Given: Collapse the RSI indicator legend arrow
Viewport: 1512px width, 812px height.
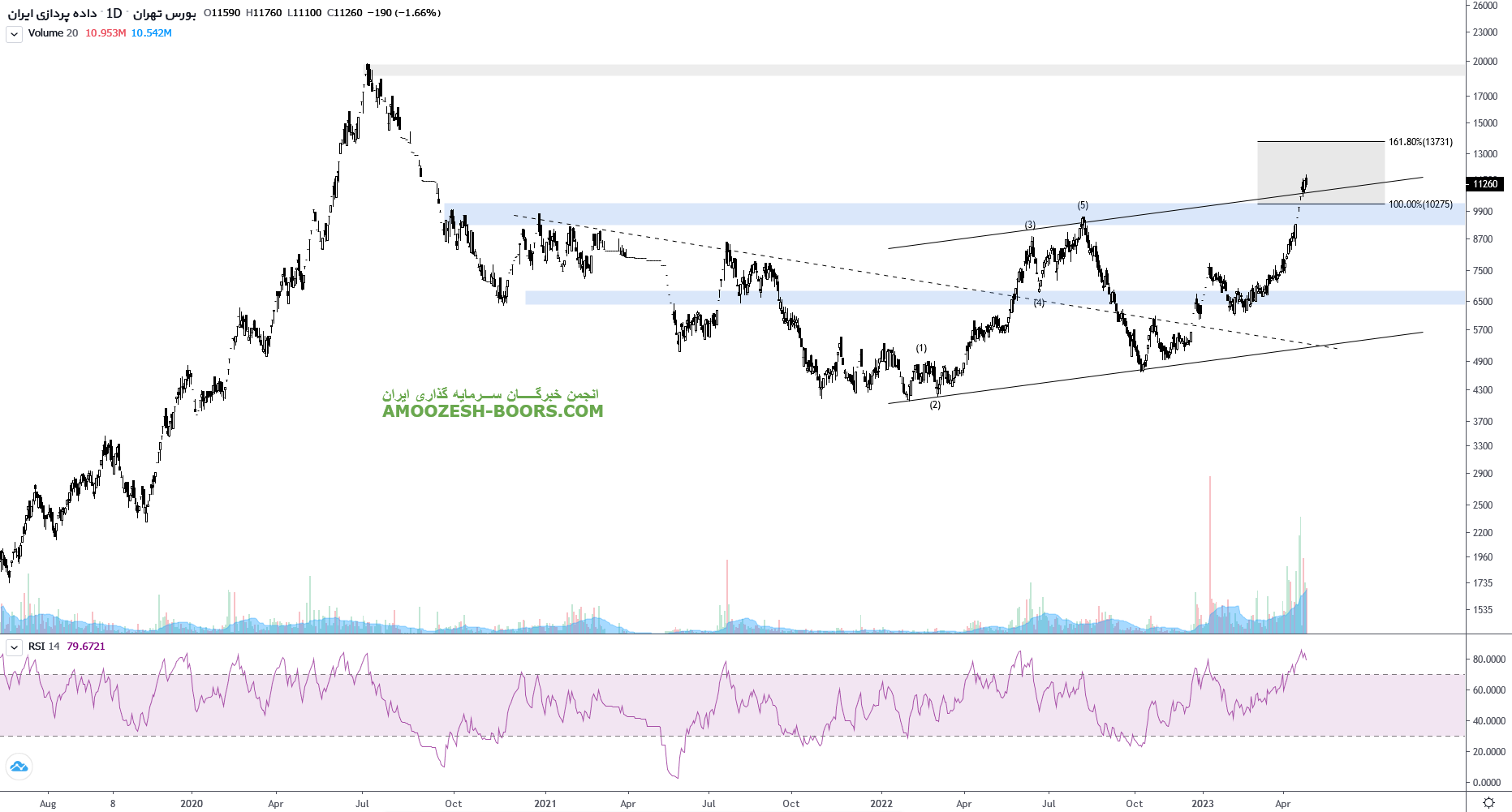Looking at the screenshot, I should click(x=14, y=647).
